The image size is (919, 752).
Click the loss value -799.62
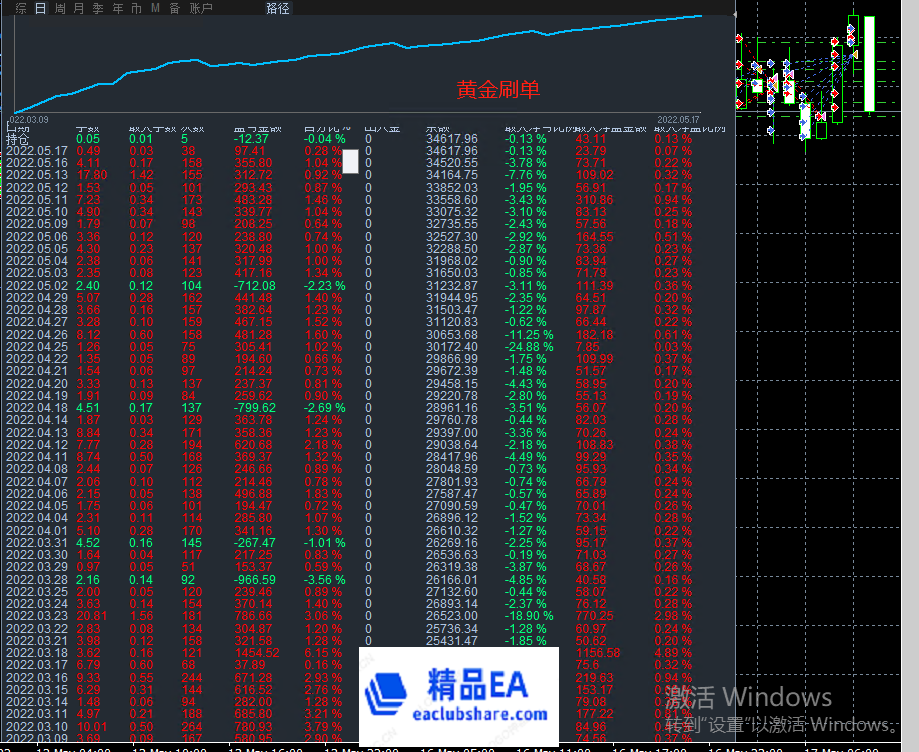click(254, 408)
